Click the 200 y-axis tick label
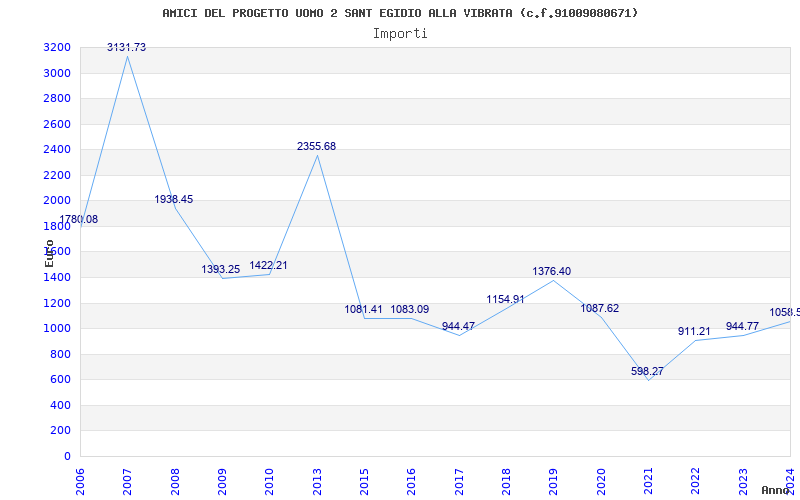Image resolution: width=800 pixels, height=500 pixels. (61, 431)
